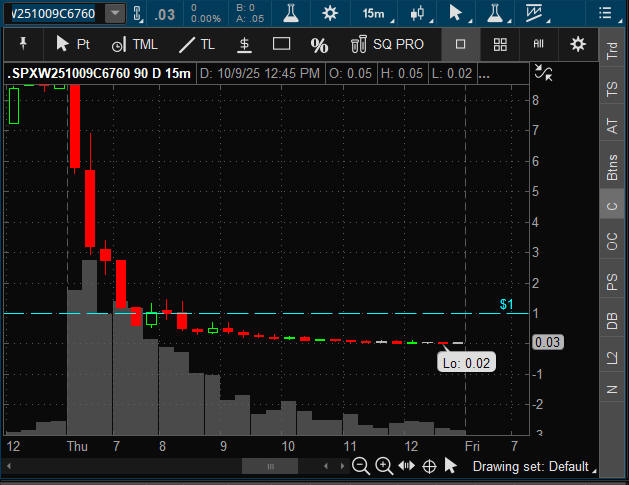Image resolution: width=629 pixels, height=485 pixels.
Task: Select the trendline TL drawing tool
Action: 196,44
